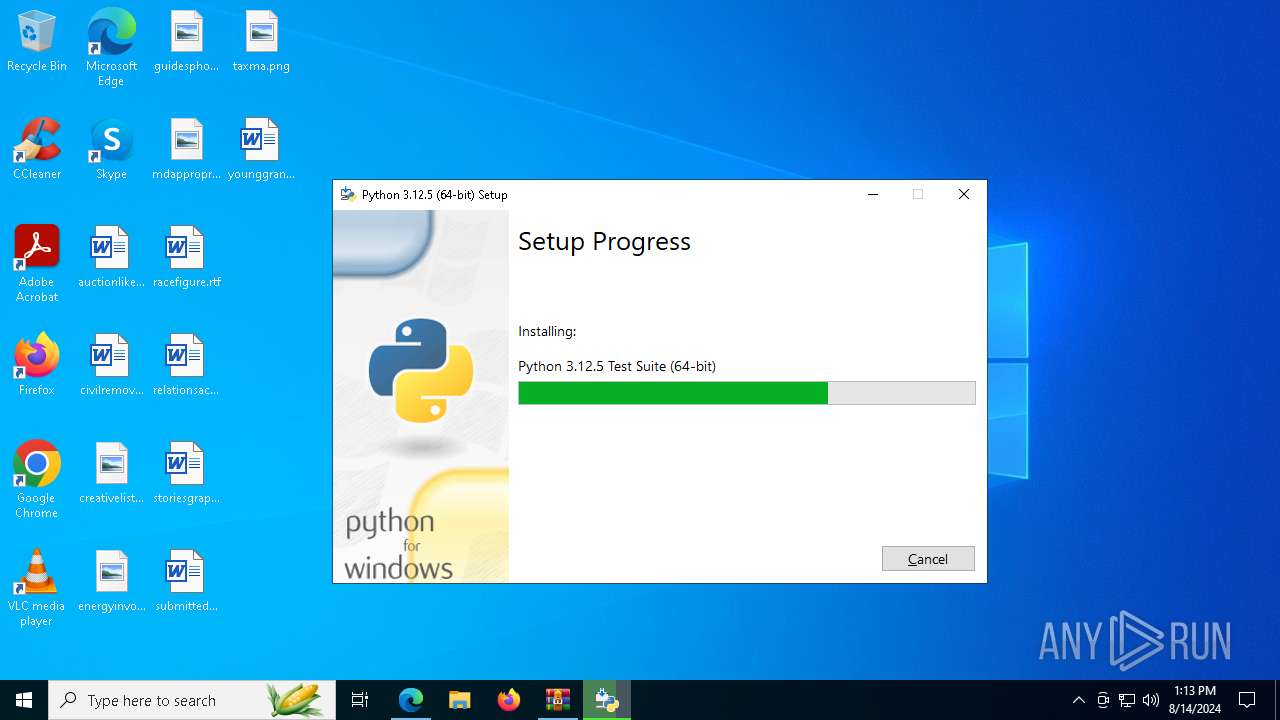Select the civilremov Word document icon
The image size is (1280, 720).
coord(111,366)
